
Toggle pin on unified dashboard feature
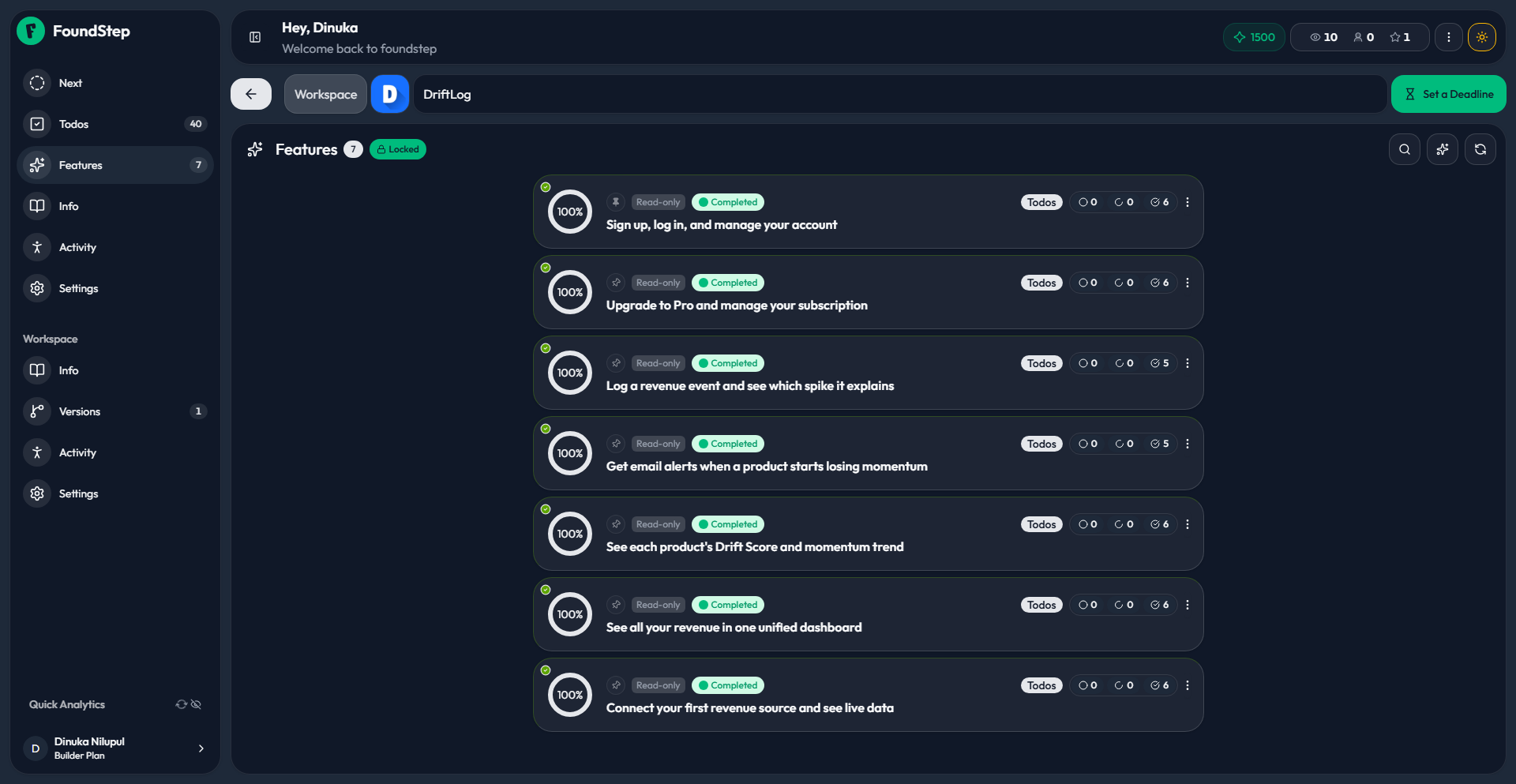pyautogui.click(x=616, y=605)
